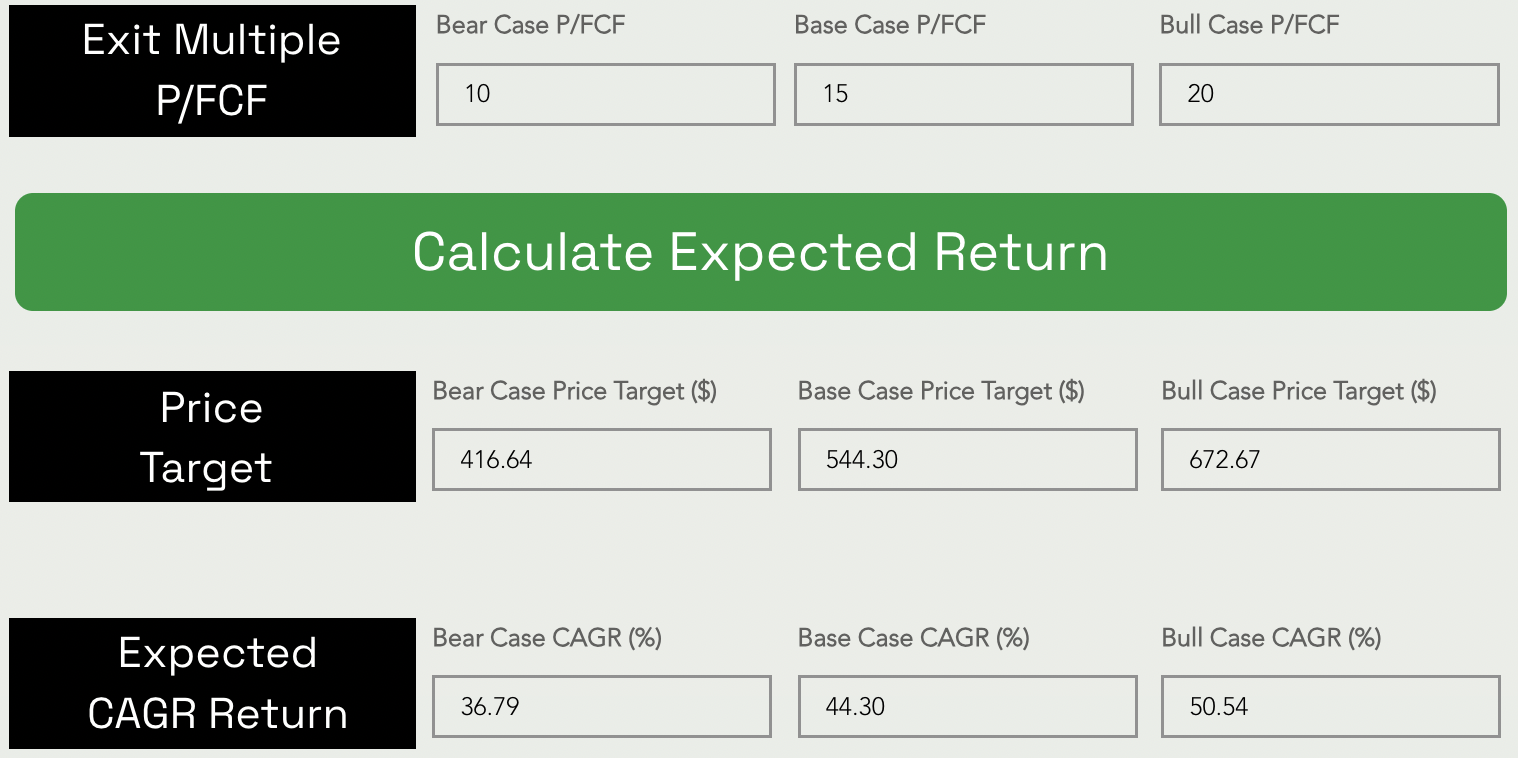Viewport: 1518px width, 758px height.
Task: Select the Base Case CAGR field
Action: [967, 707]
